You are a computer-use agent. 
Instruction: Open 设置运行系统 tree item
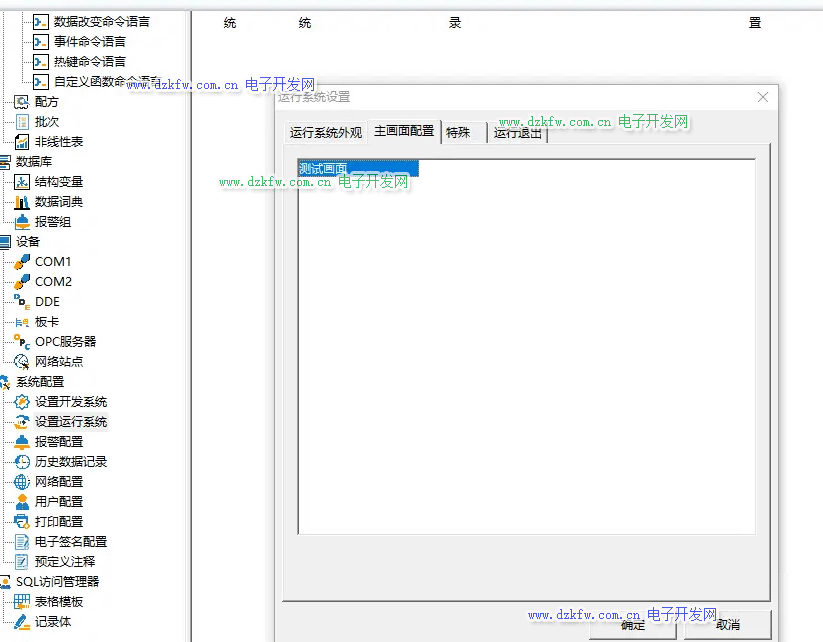pyautogui.click(x=71, y=422)
